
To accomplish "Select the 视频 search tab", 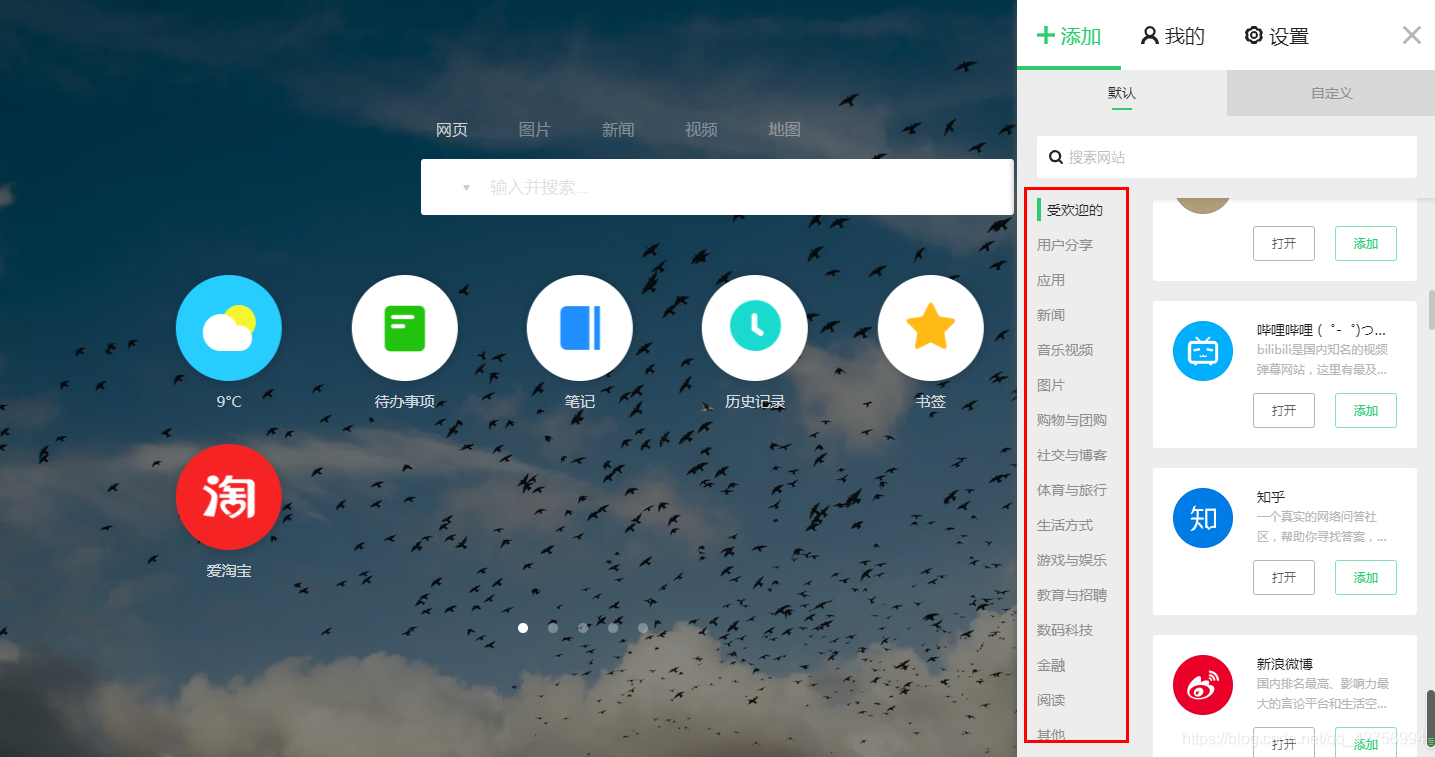I will pyautogui.click(x=701, y=130).
